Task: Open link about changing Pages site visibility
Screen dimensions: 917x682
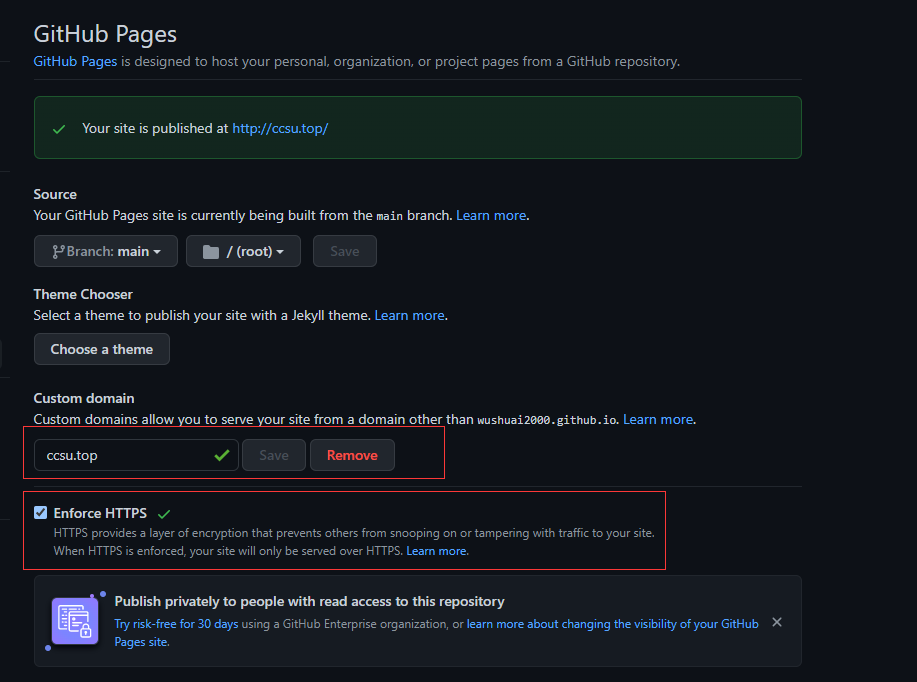Action: (x=436, y=633)
